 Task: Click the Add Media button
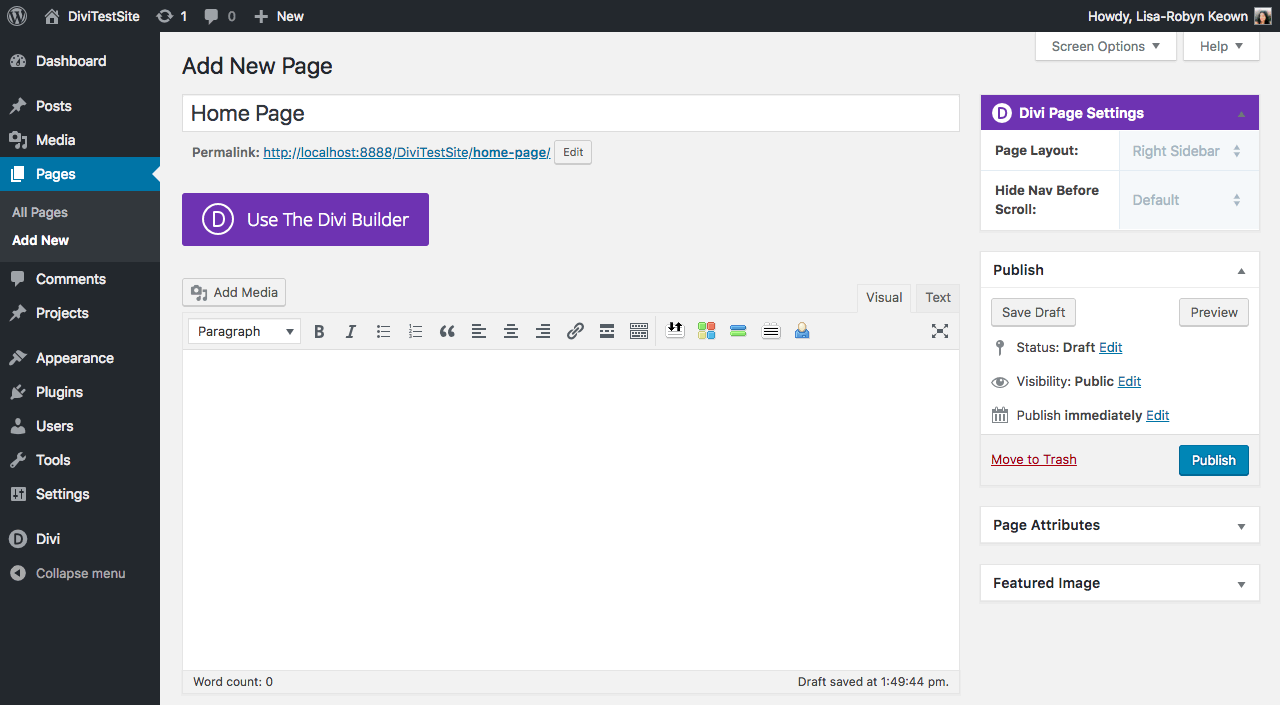pos(234,292)
